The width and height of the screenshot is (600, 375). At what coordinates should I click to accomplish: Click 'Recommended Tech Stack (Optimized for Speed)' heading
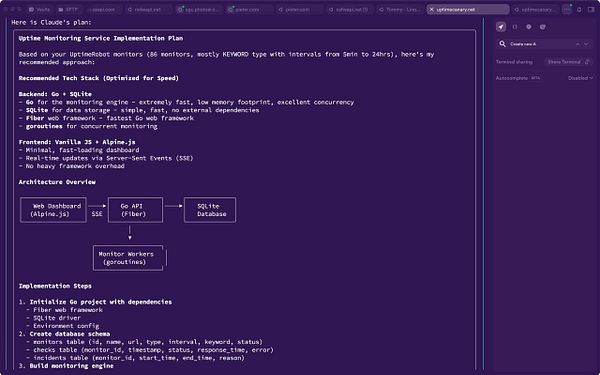(99, 78)
